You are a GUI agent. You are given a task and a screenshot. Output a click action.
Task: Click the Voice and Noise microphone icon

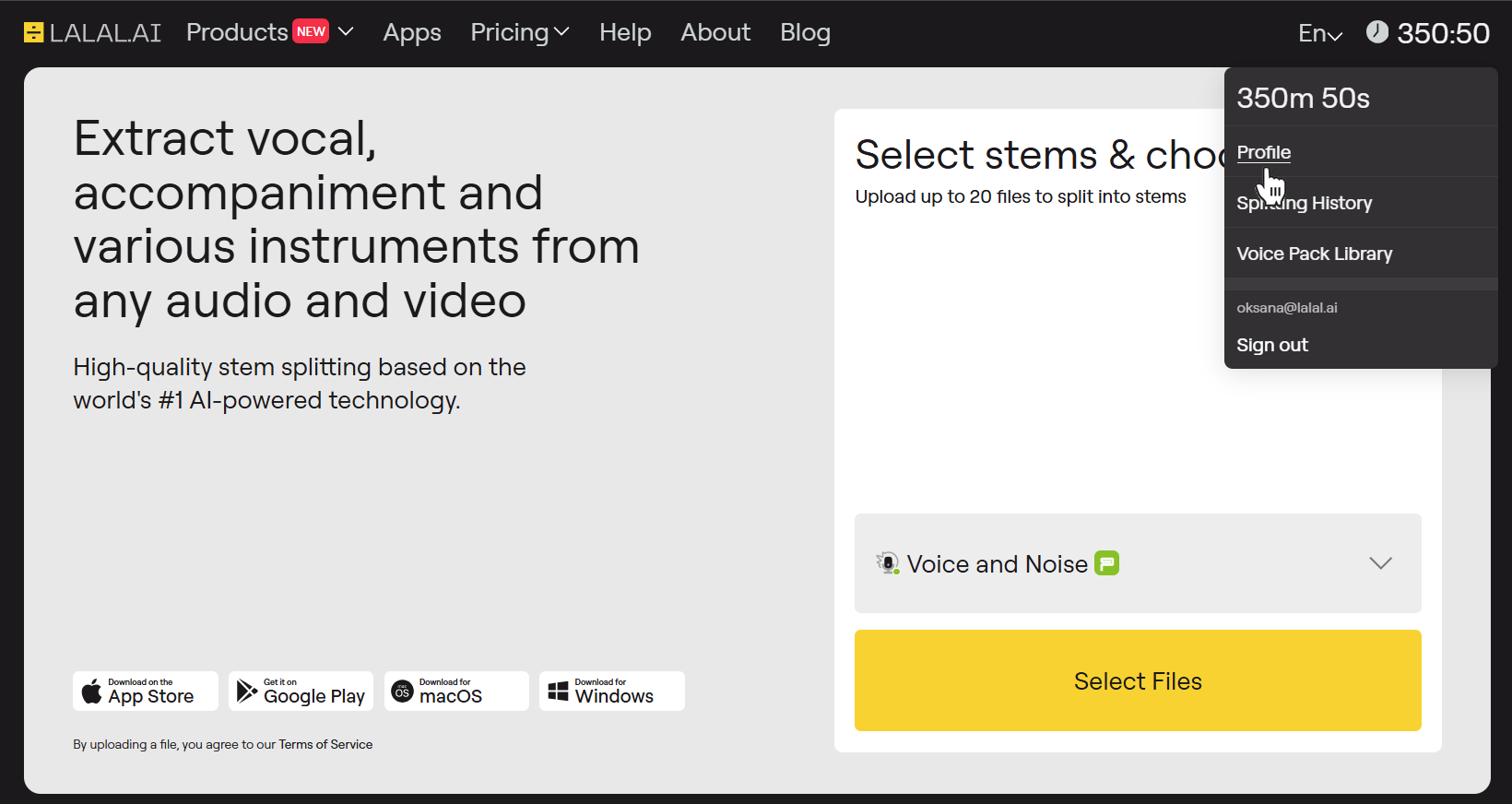pyautogui.click(x=888, y=563)
